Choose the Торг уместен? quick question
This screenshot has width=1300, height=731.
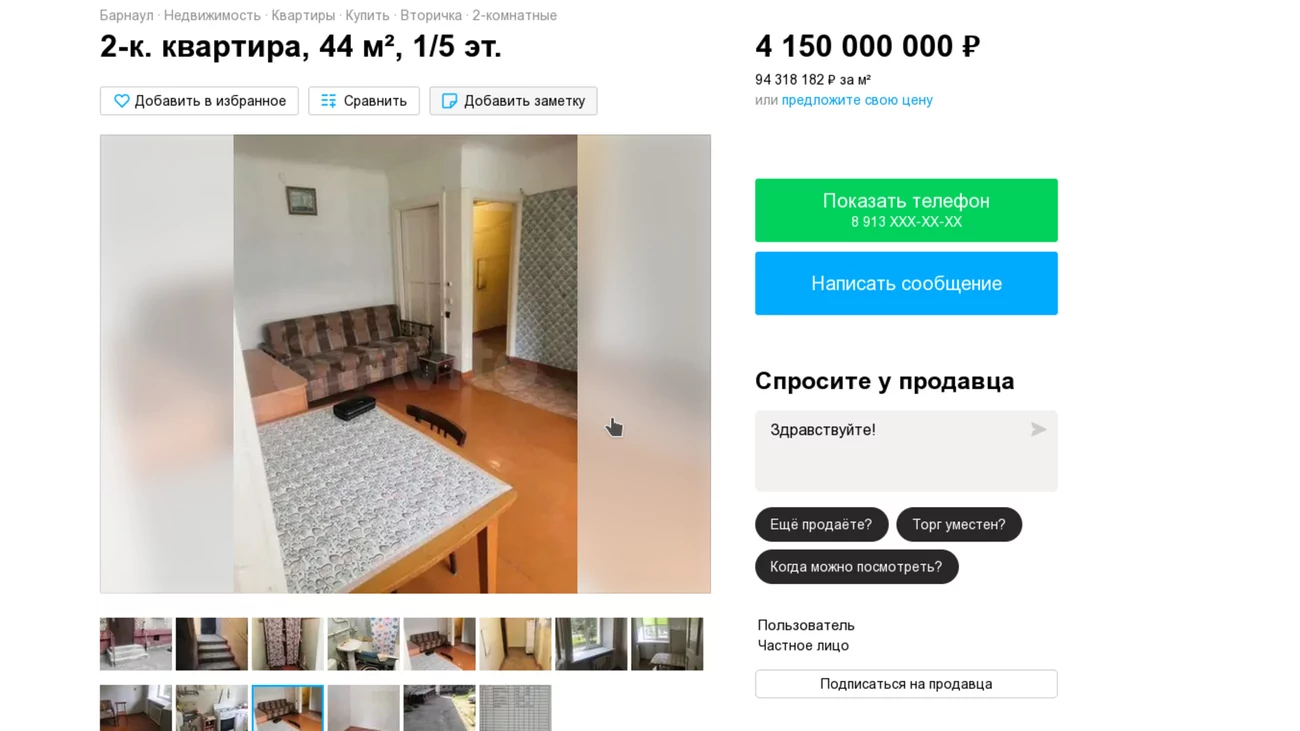(x=959, y=525)
